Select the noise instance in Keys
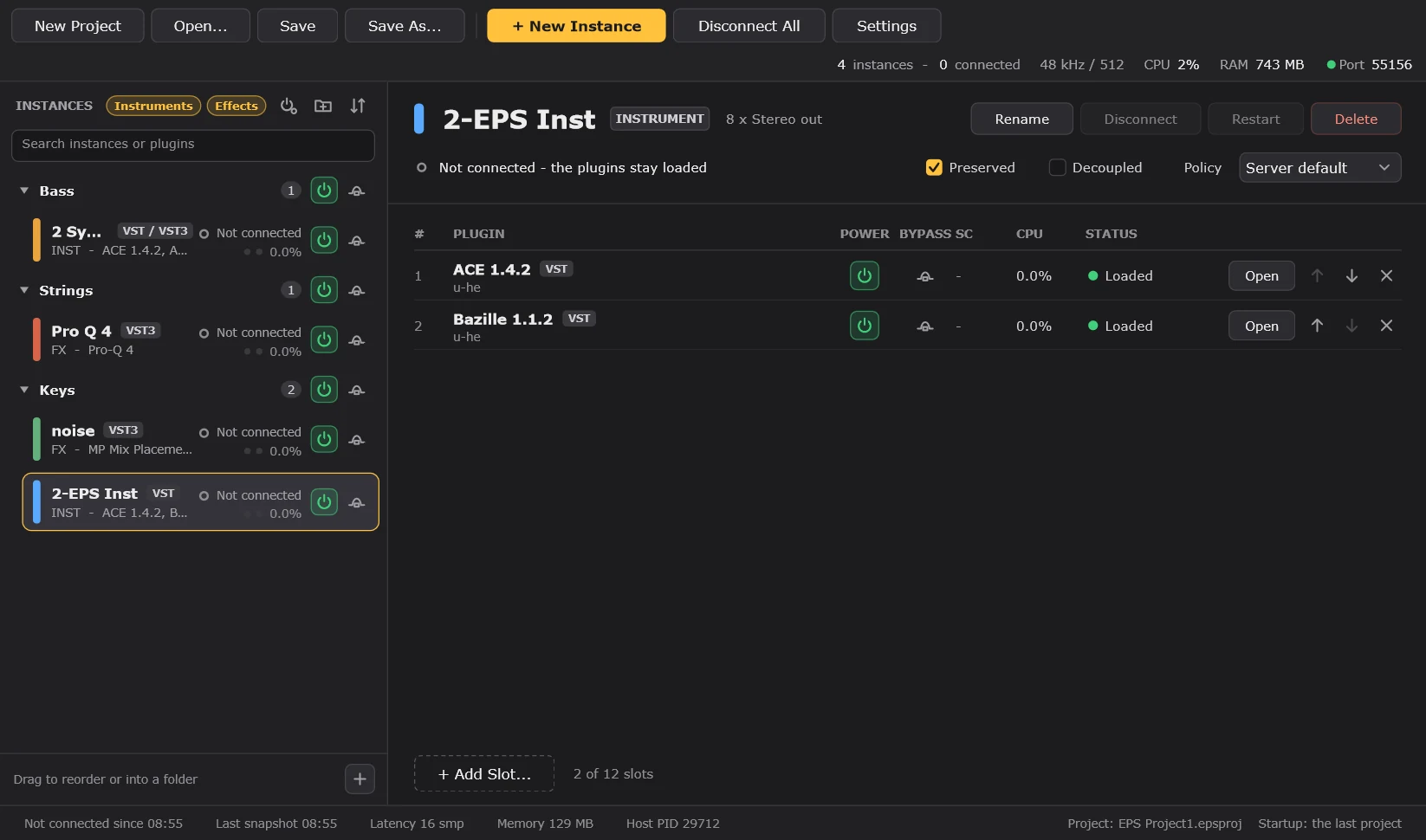This screenshot has width=1426, height=840. click(200, 439)
